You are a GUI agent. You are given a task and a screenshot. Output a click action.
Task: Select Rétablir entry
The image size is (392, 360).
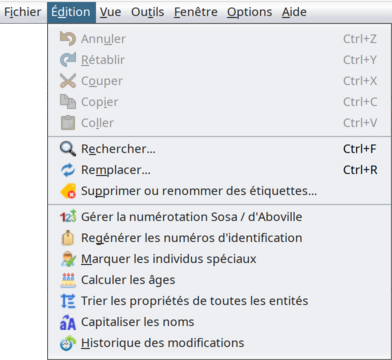[219, 60]
